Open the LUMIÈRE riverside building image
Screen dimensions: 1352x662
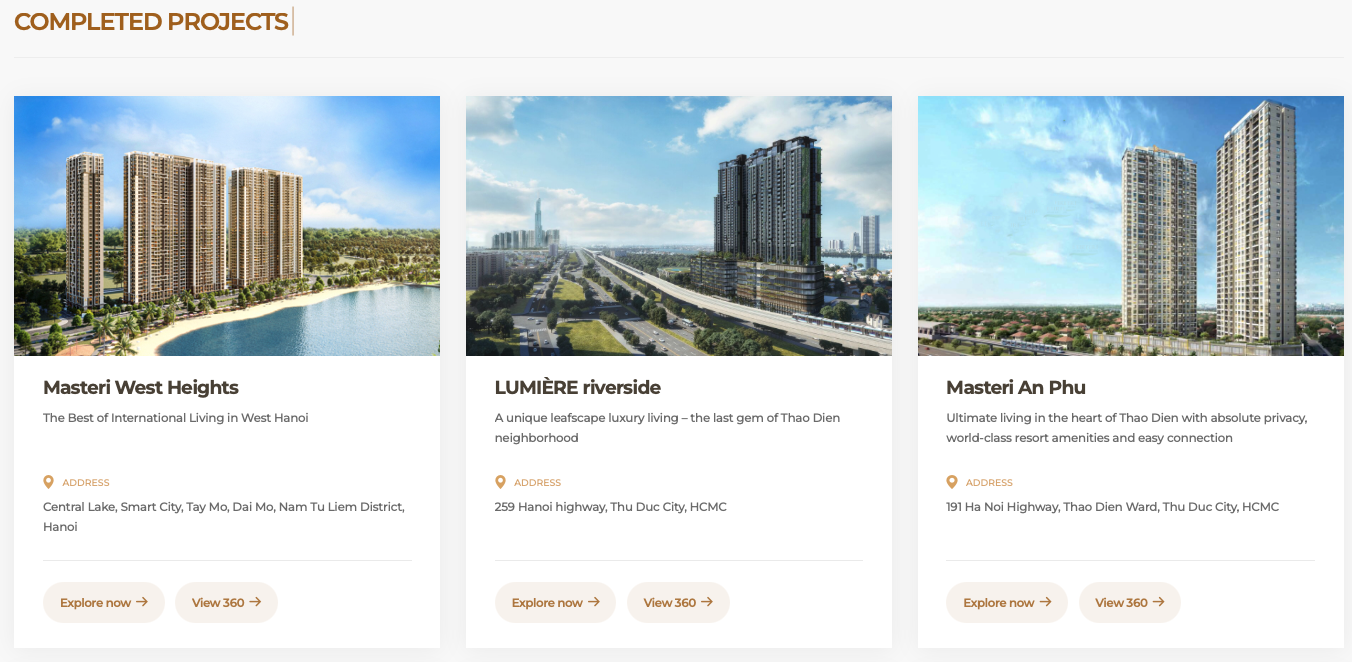(x=679, y=226)
